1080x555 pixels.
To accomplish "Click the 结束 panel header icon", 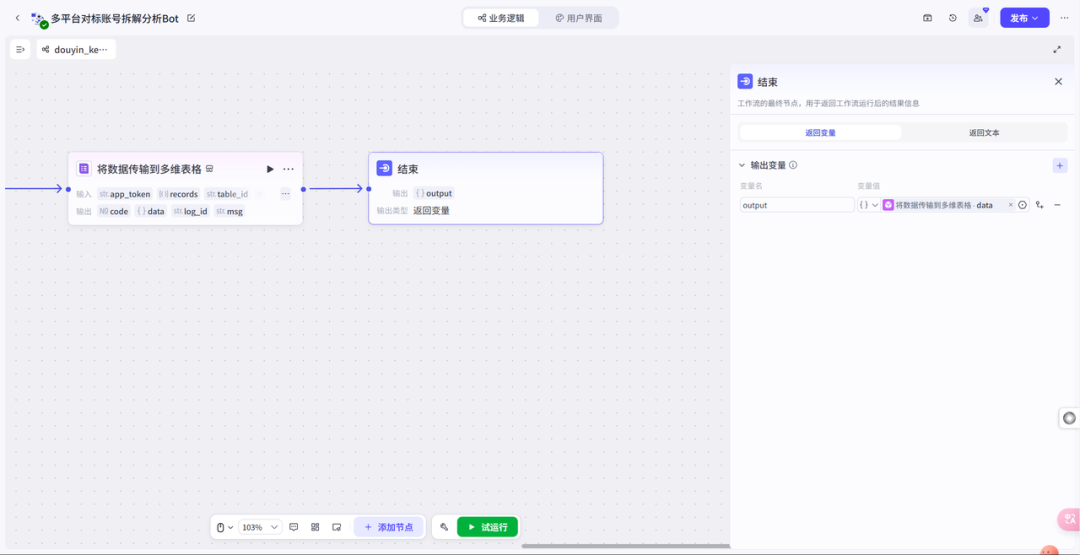I will (745, 81).
